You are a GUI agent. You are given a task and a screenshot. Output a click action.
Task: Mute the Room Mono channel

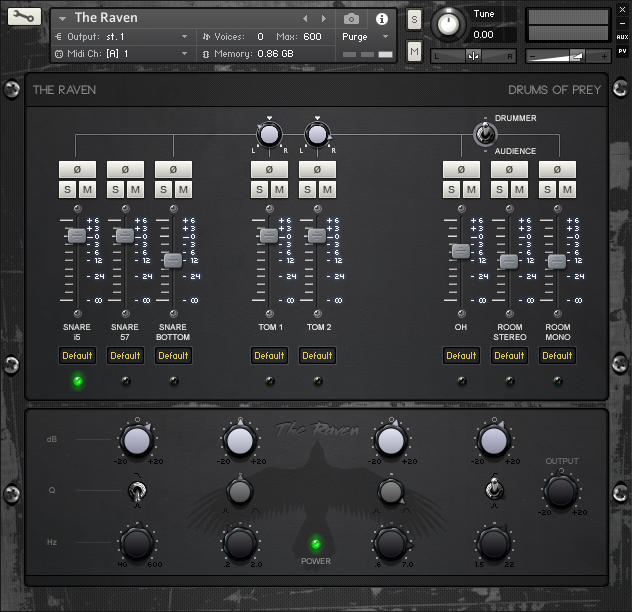(567, 190)
